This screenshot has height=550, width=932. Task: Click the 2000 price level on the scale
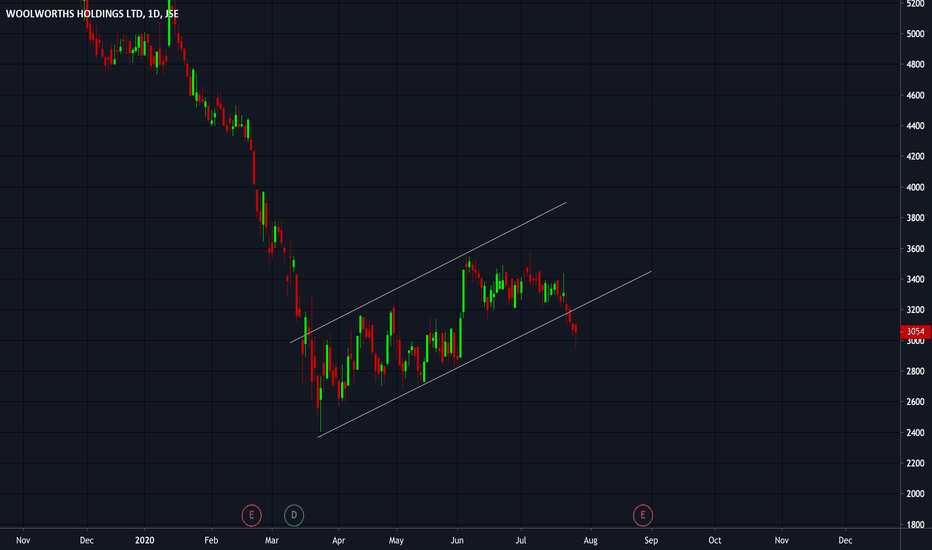(x=915, y=494)
